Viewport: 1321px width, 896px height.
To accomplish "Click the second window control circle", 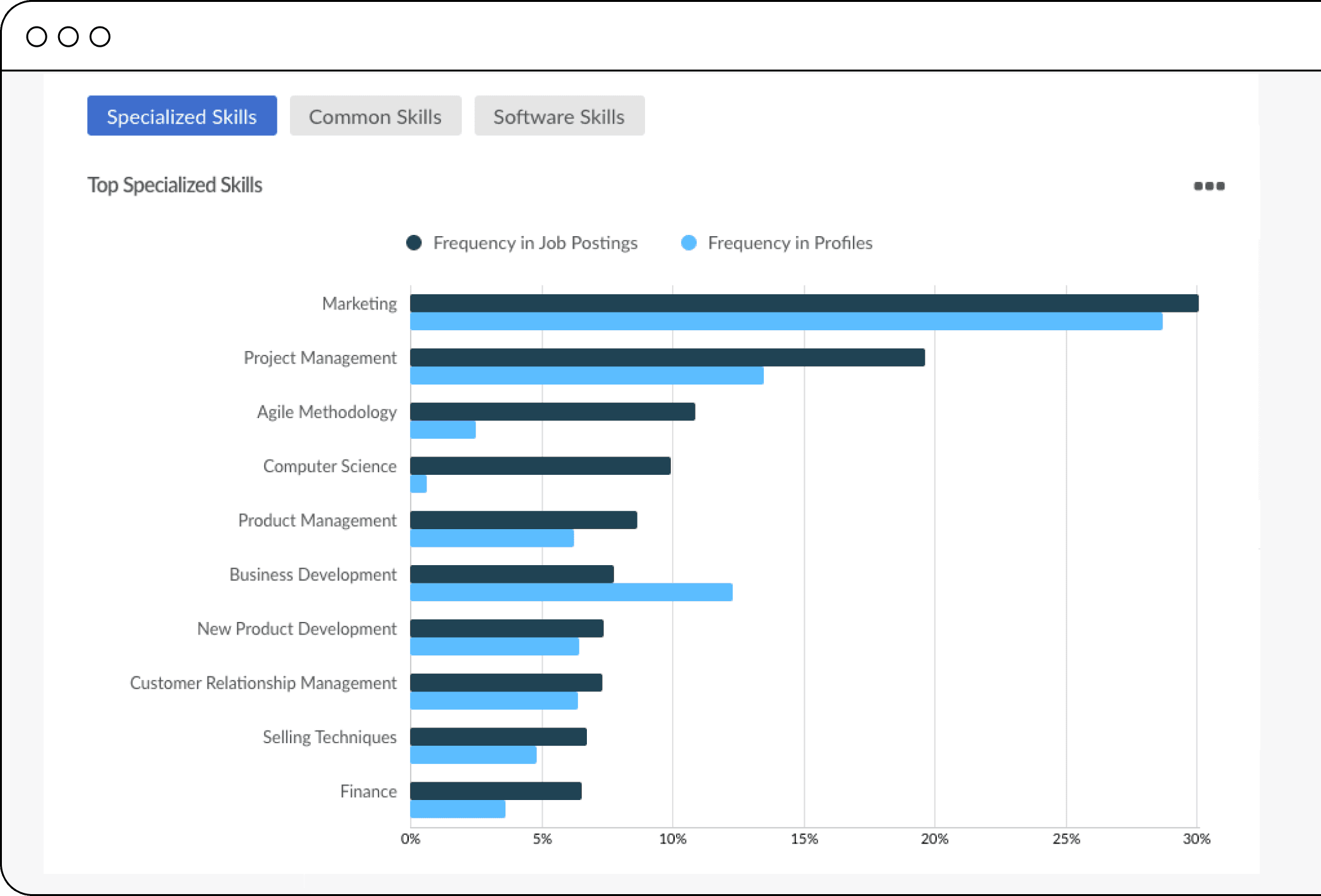I will (68, 37).
